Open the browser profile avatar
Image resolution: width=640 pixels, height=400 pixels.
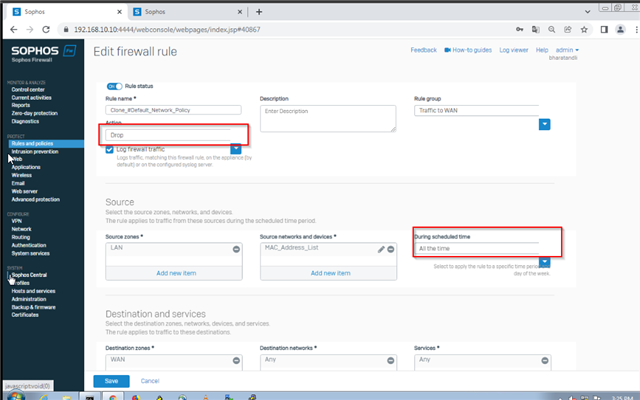click(x=620, y=29)
